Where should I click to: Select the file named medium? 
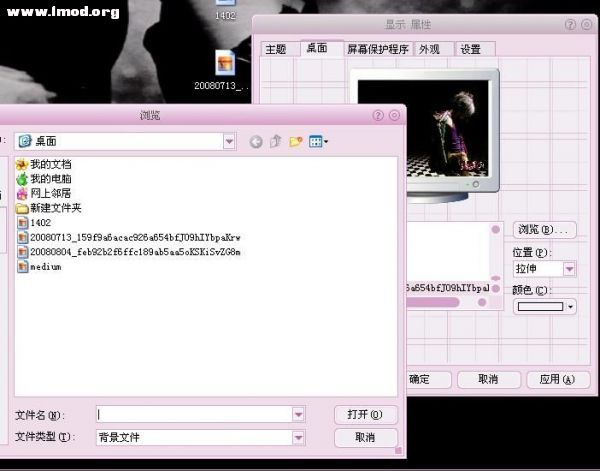(45, 267)
